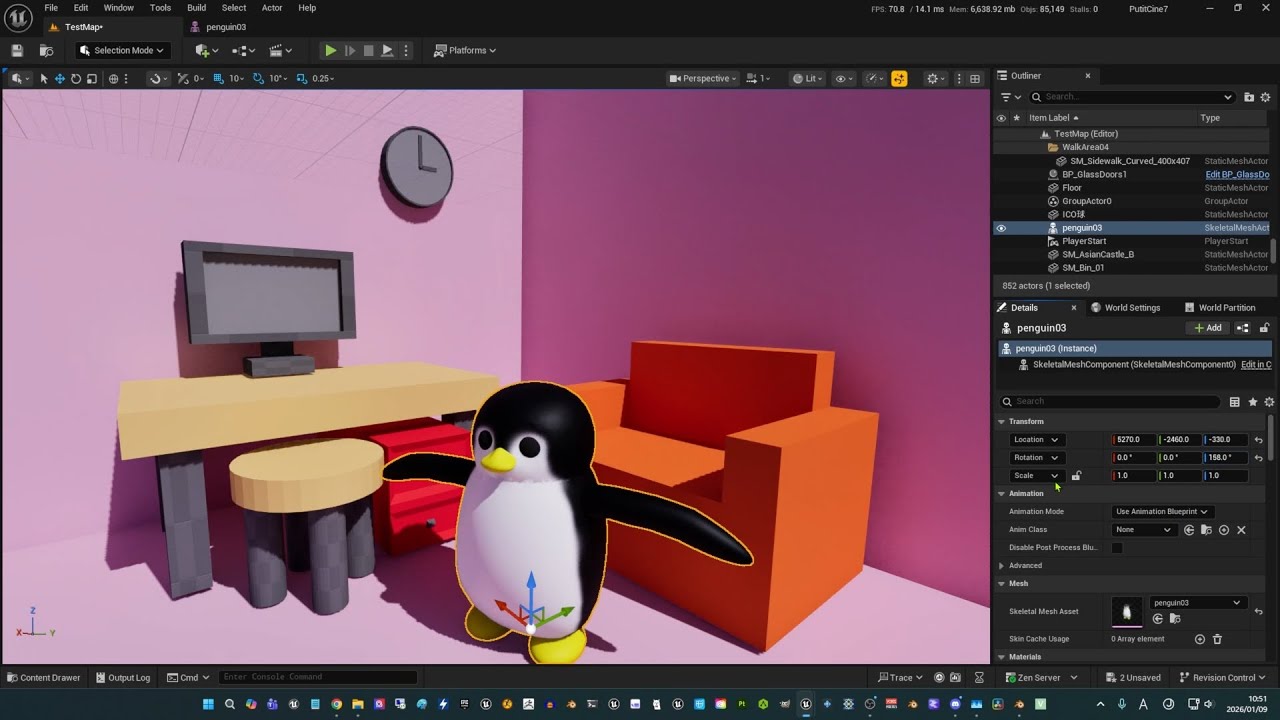Click the Details search field
1280x720 pixels.
tap(1110, 402)
